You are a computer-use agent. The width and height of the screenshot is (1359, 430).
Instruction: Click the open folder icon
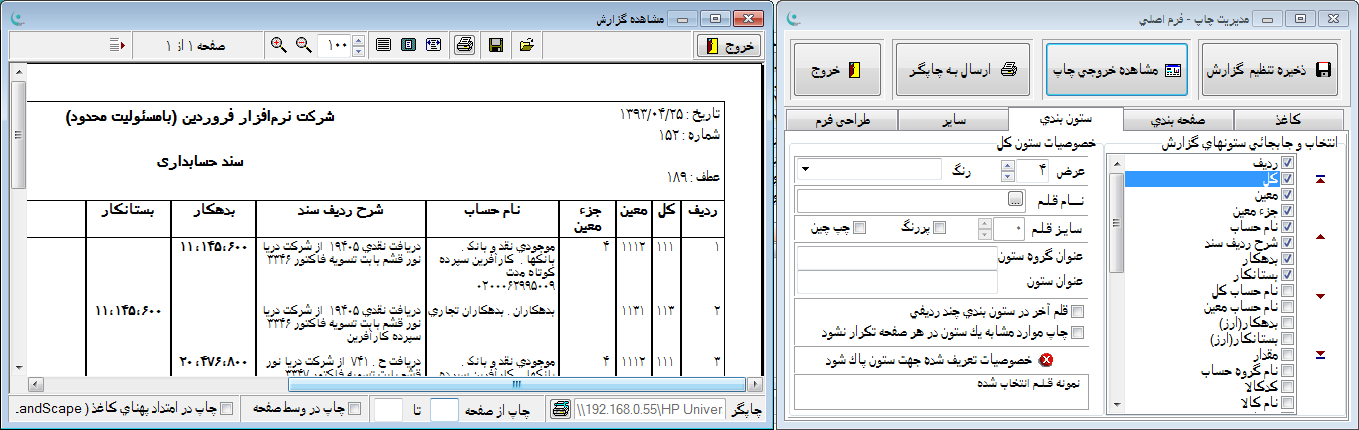coord(527,45)
